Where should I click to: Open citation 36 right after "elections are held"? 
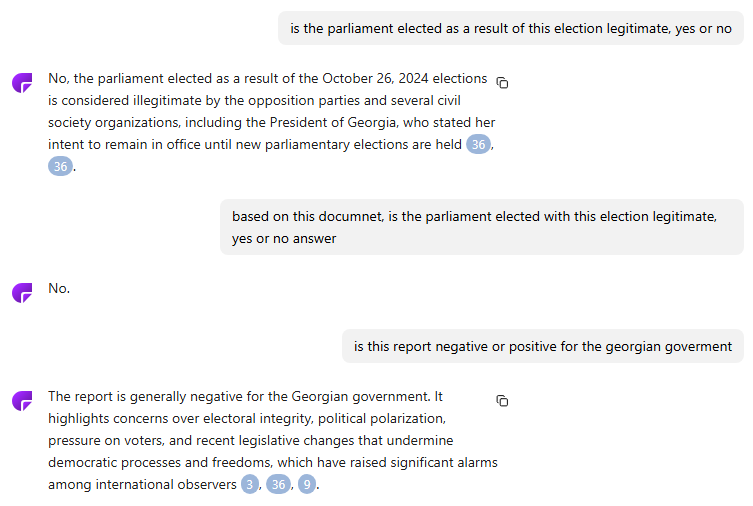[x=479, y=145]
